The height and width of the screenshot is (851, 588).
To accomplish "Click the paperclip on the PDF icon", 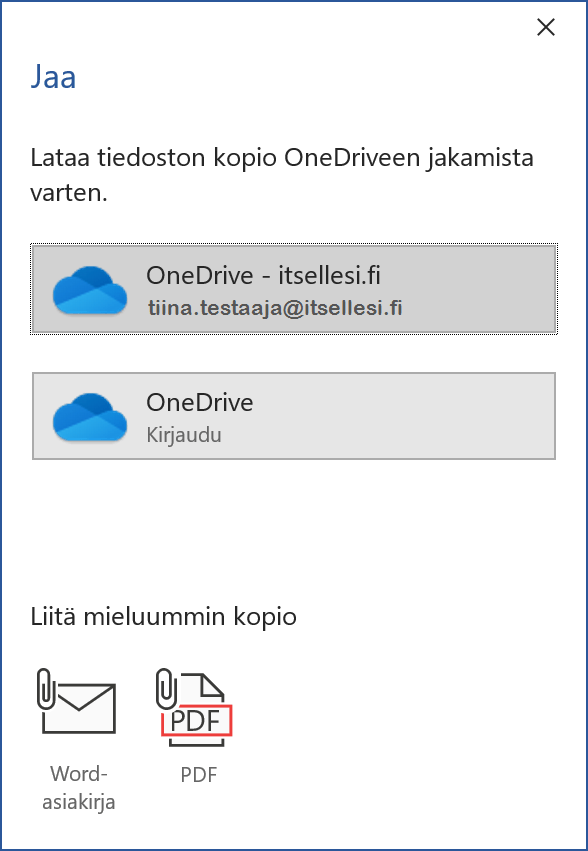I will (166, 689).
